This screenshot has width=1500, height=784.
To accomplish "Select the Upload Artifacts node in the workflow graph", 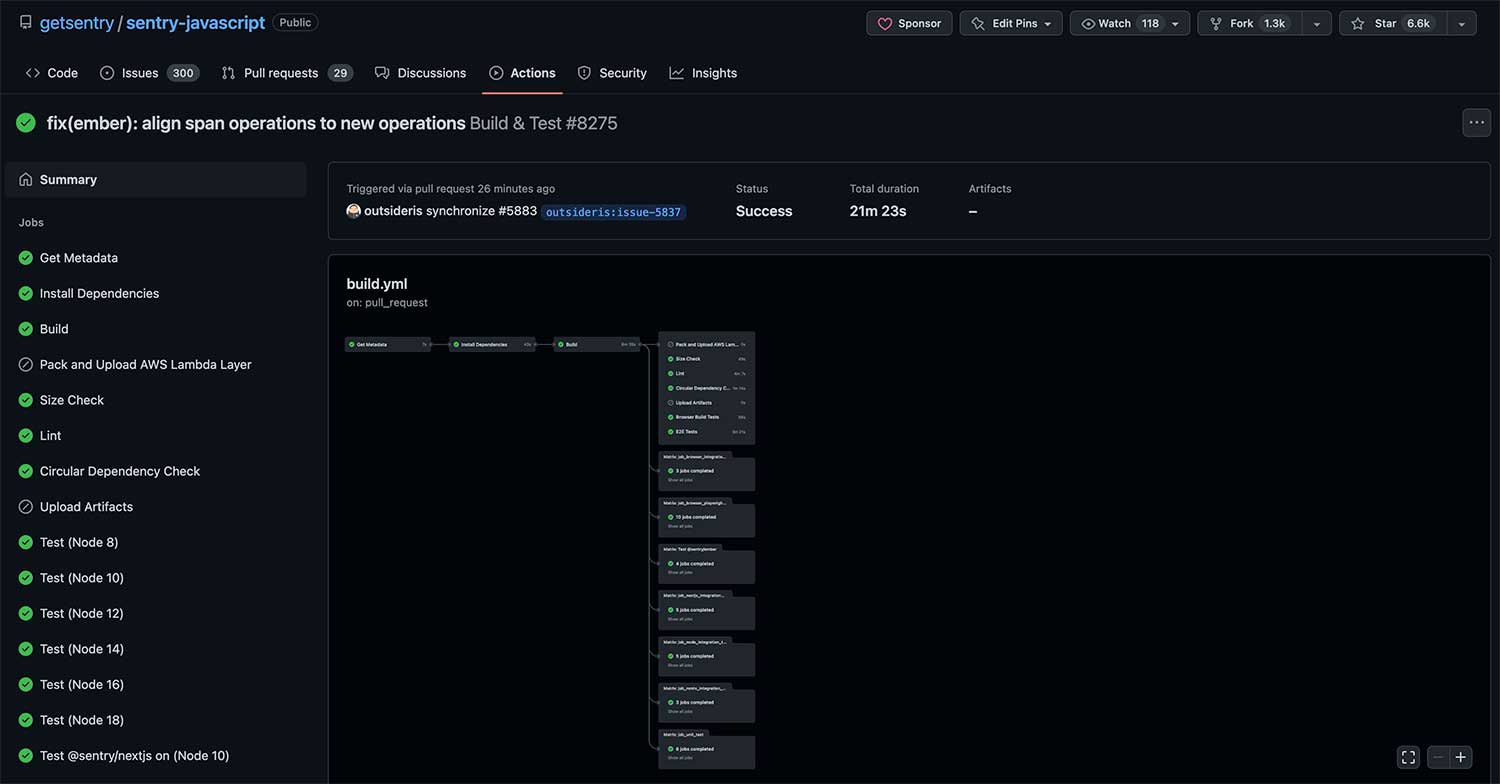I will point(707,403).
